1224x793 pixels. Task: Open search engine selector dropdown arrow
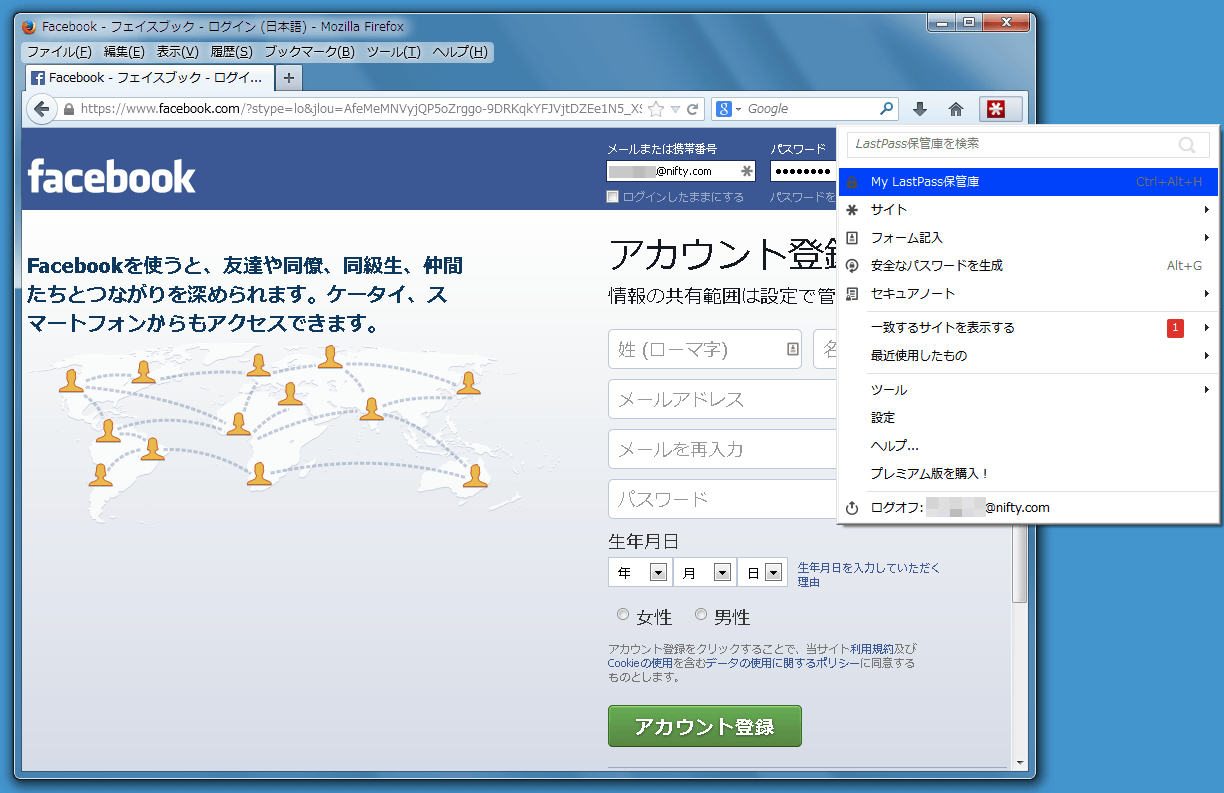pos(738,109)
